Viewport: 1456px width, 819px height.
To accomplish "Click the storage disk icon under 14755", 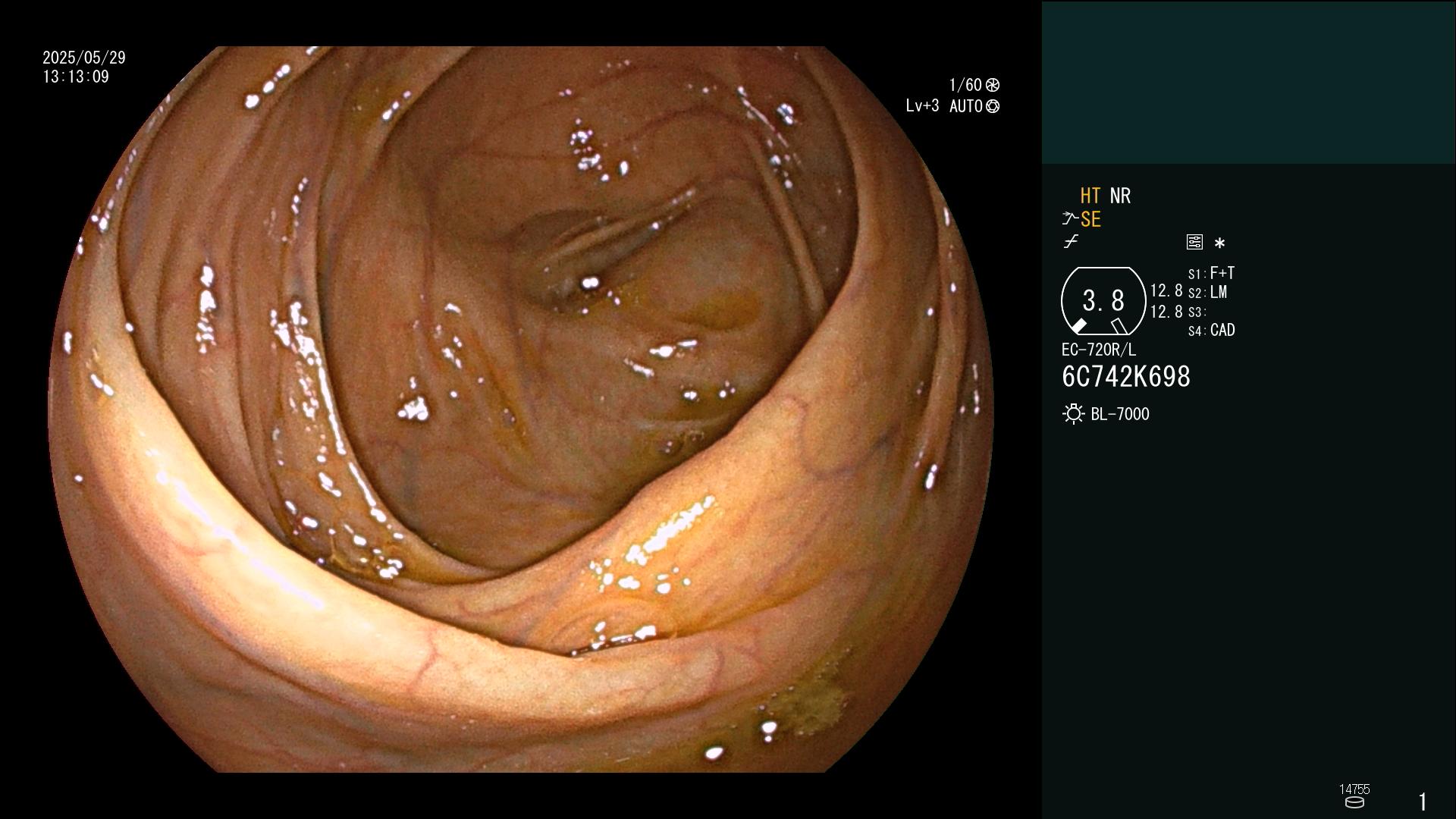I will pos(1354,802).
